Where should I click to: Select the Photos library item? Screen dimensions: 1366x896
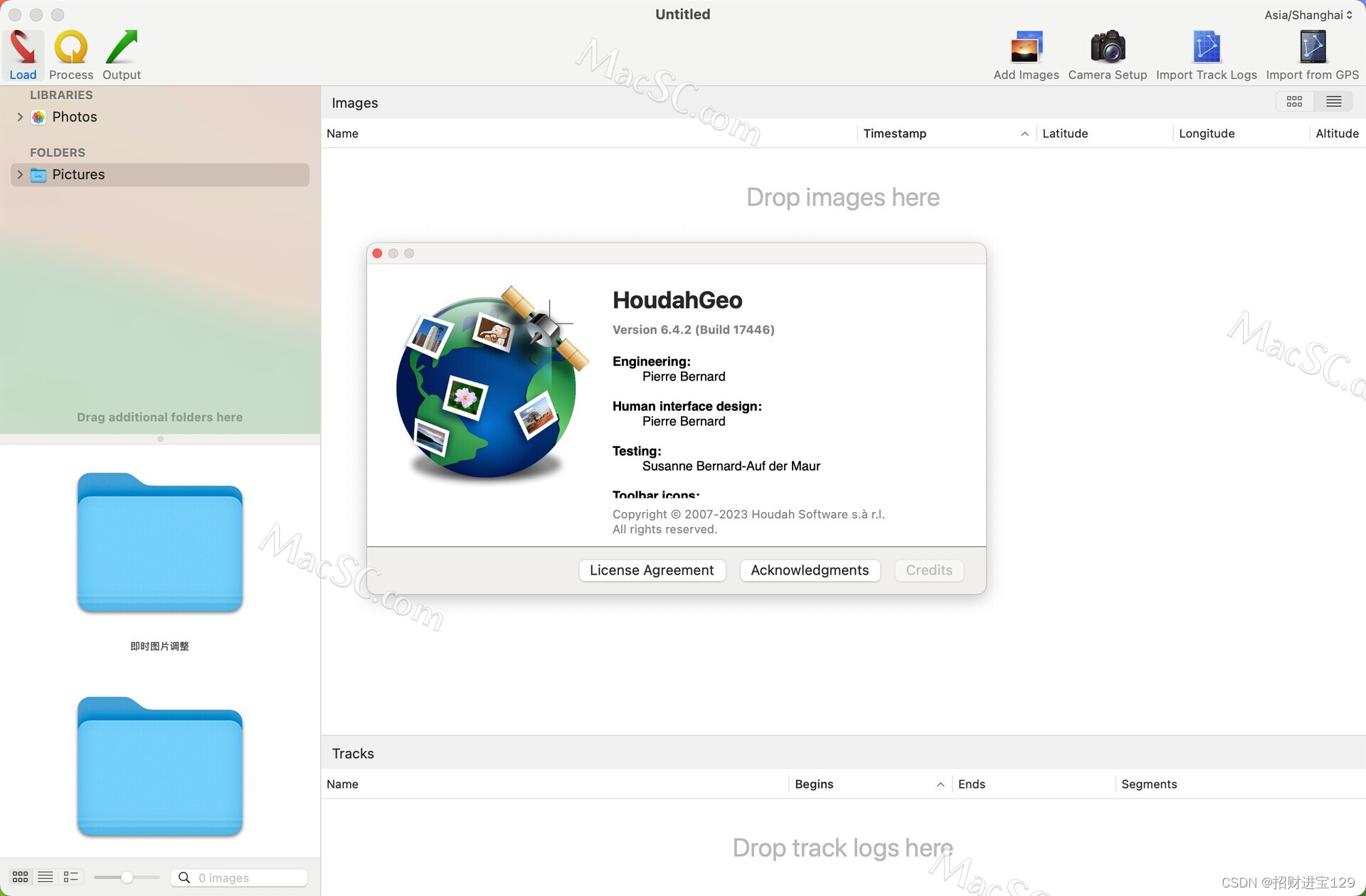(x=160, y=117)
